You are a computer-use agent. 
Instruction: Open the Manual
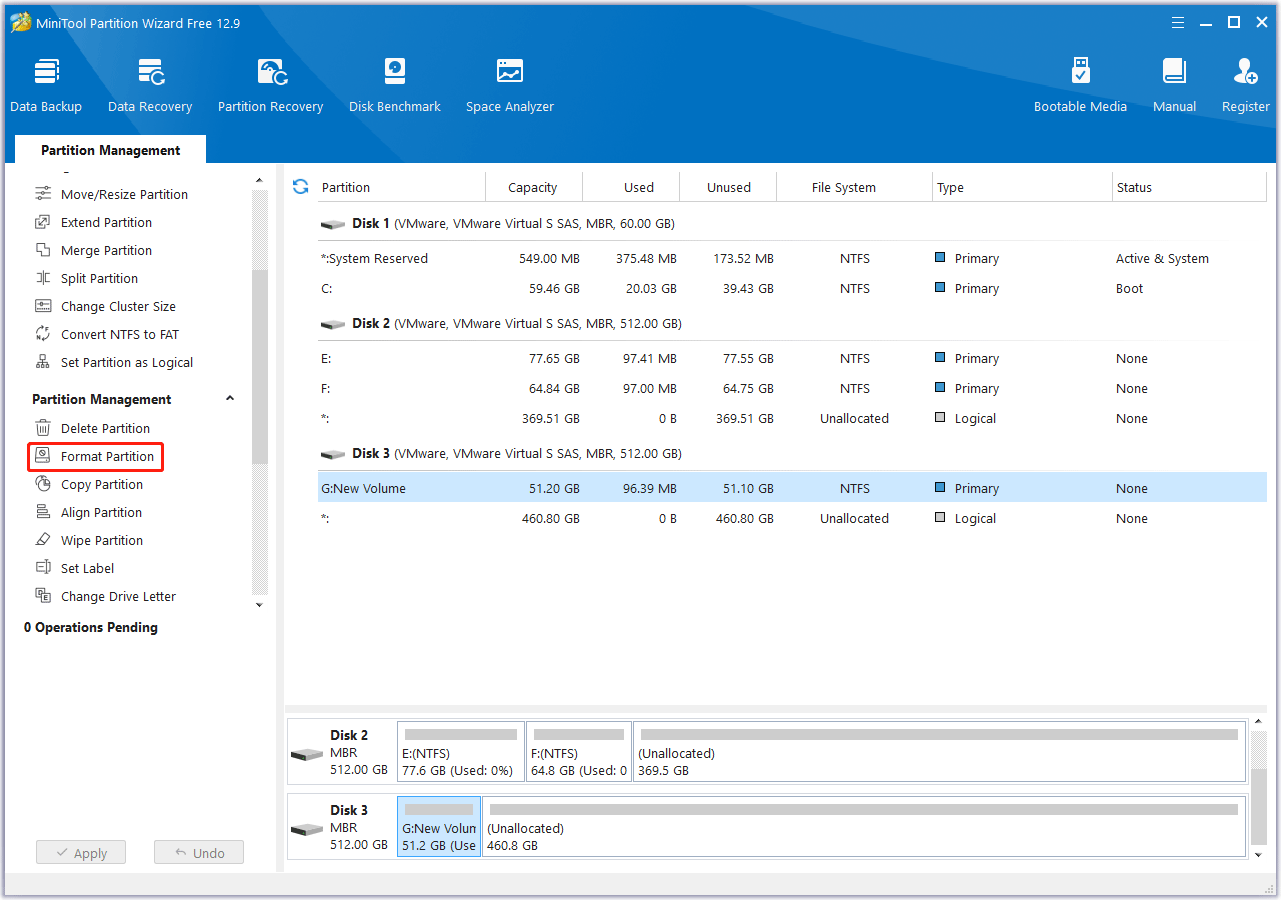tap(1174, 85)
